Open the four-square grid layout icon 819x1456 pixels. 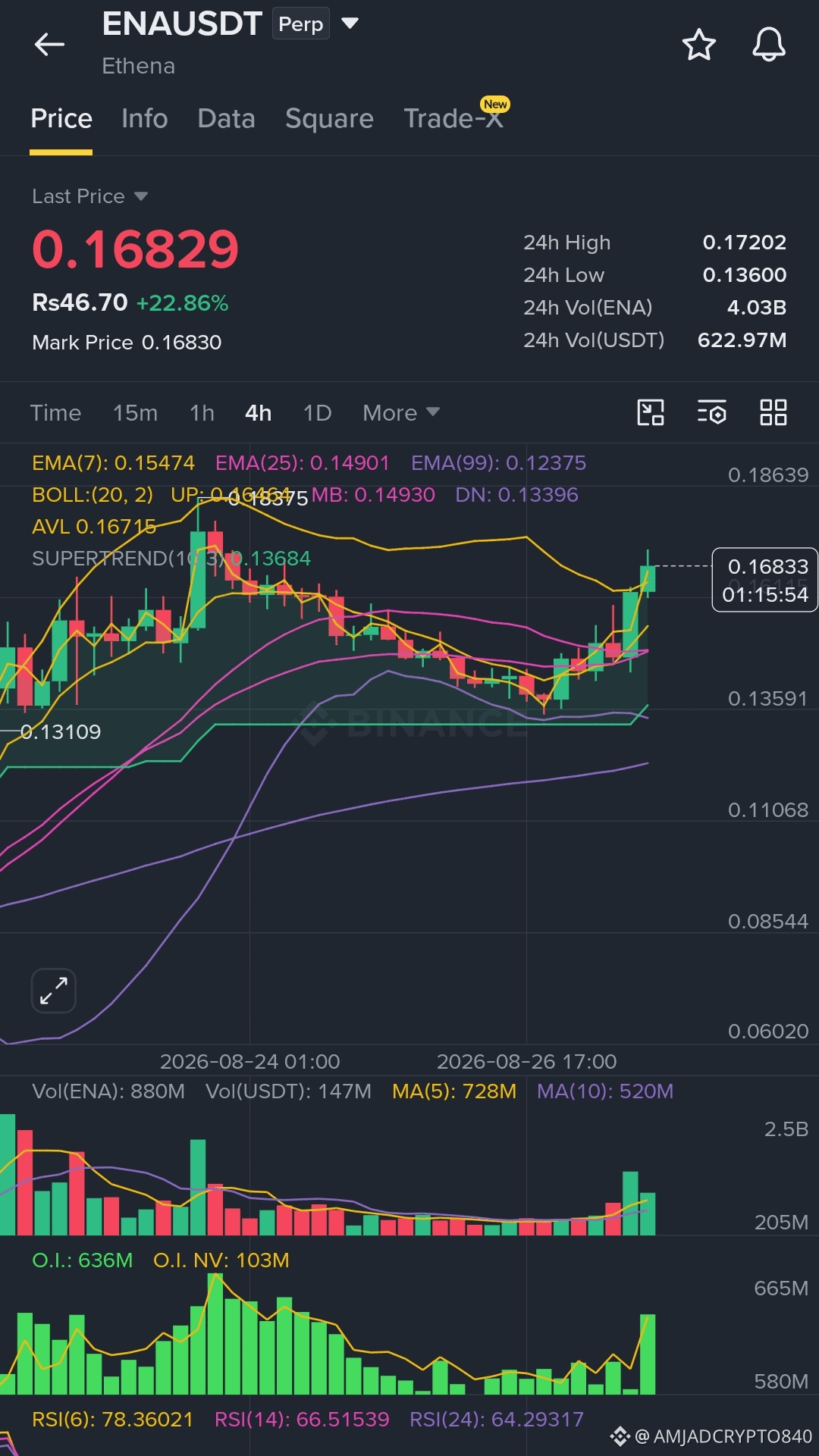773,412
